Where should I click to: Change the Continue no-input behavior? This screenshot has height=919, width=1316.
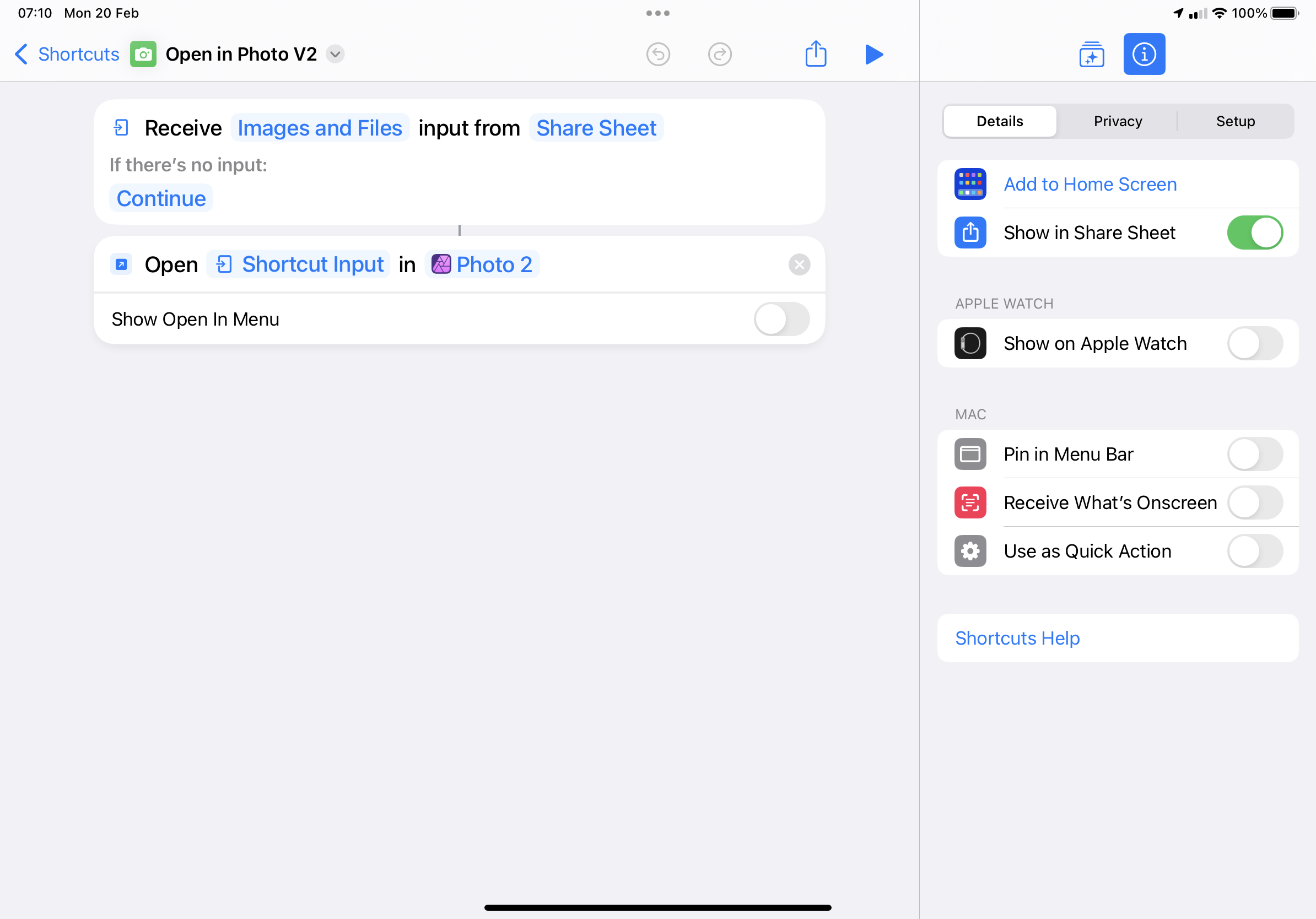[161, 198]
